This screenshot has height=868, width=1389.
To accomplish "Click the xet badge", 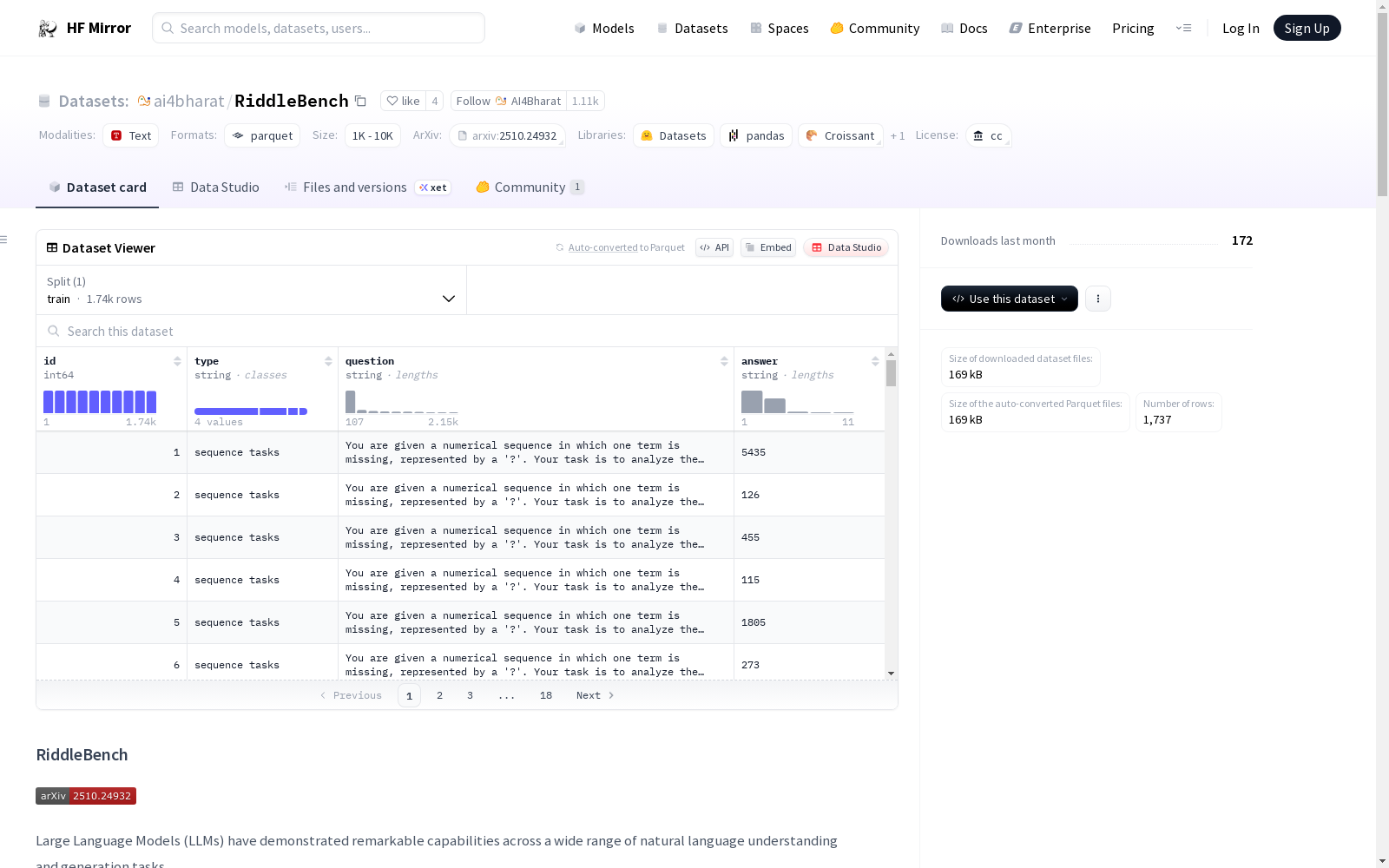I will (432, 187).
